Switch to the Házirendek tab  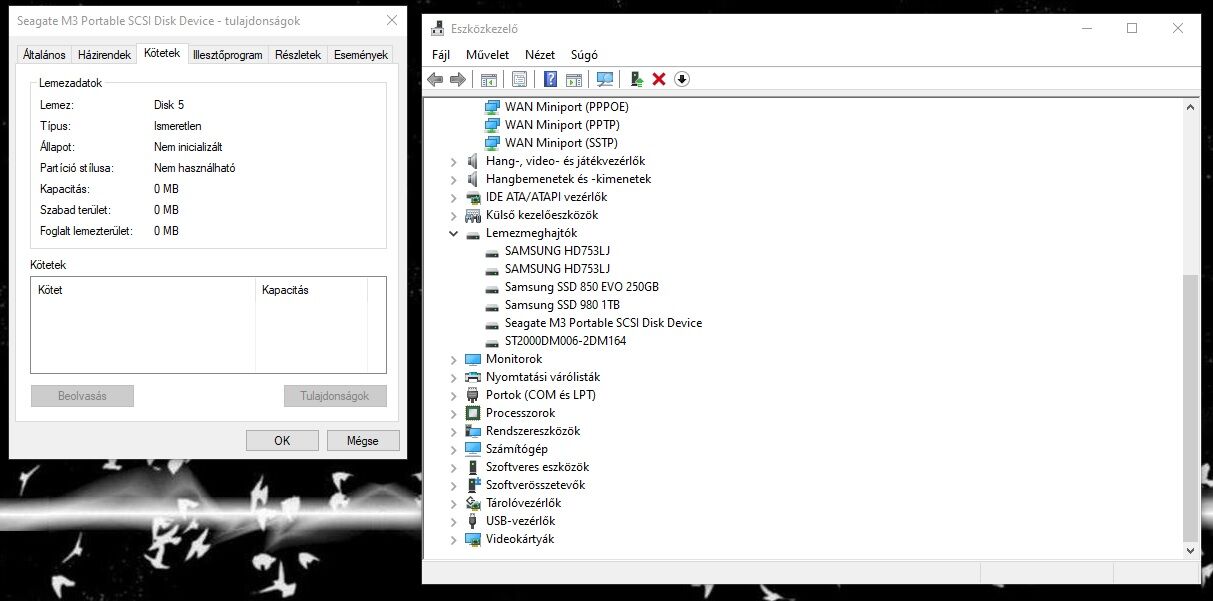105,55
